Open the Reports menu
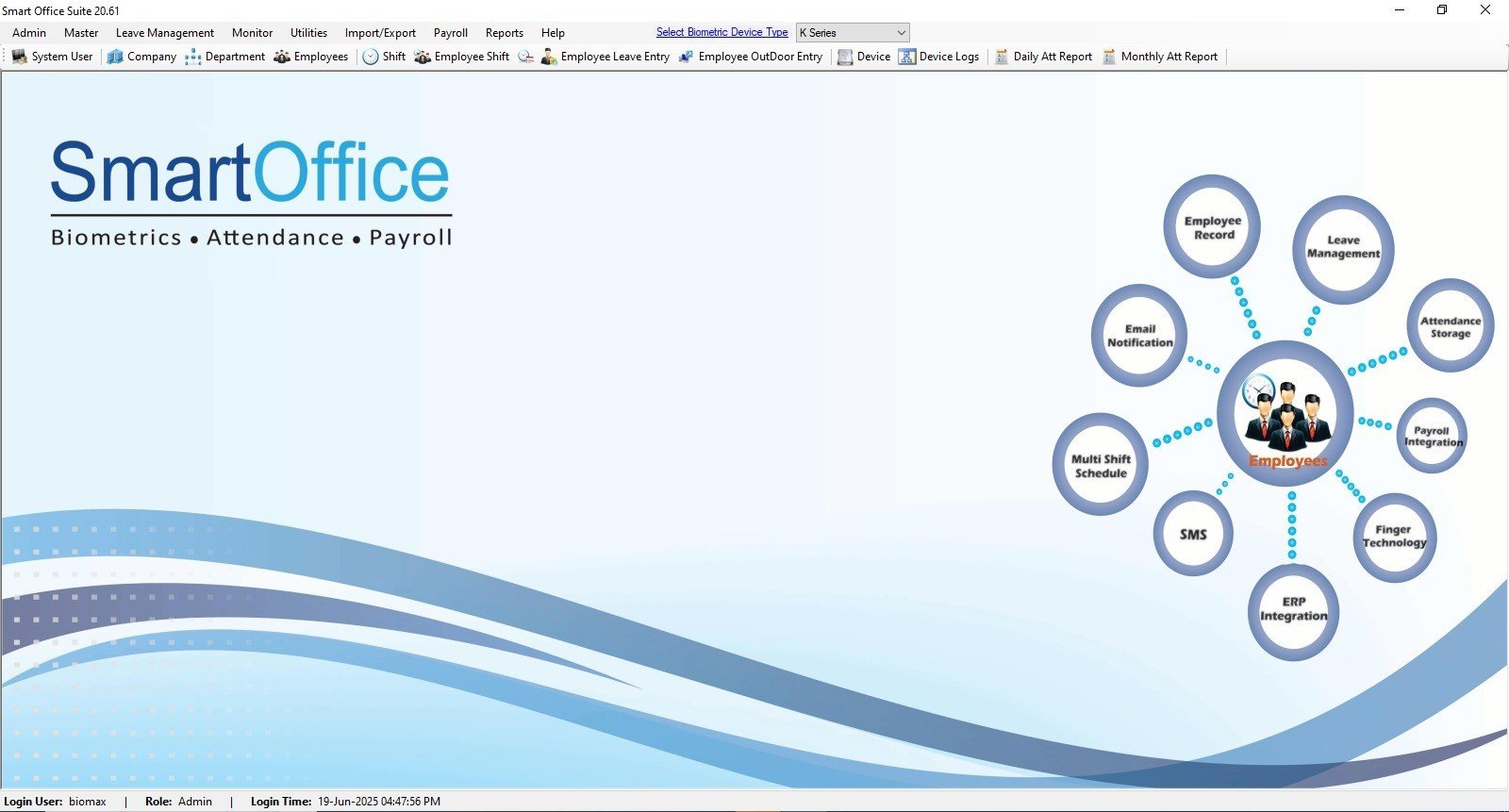The height and width of the screenshot is (812, 1509). [x=505, y=32]
